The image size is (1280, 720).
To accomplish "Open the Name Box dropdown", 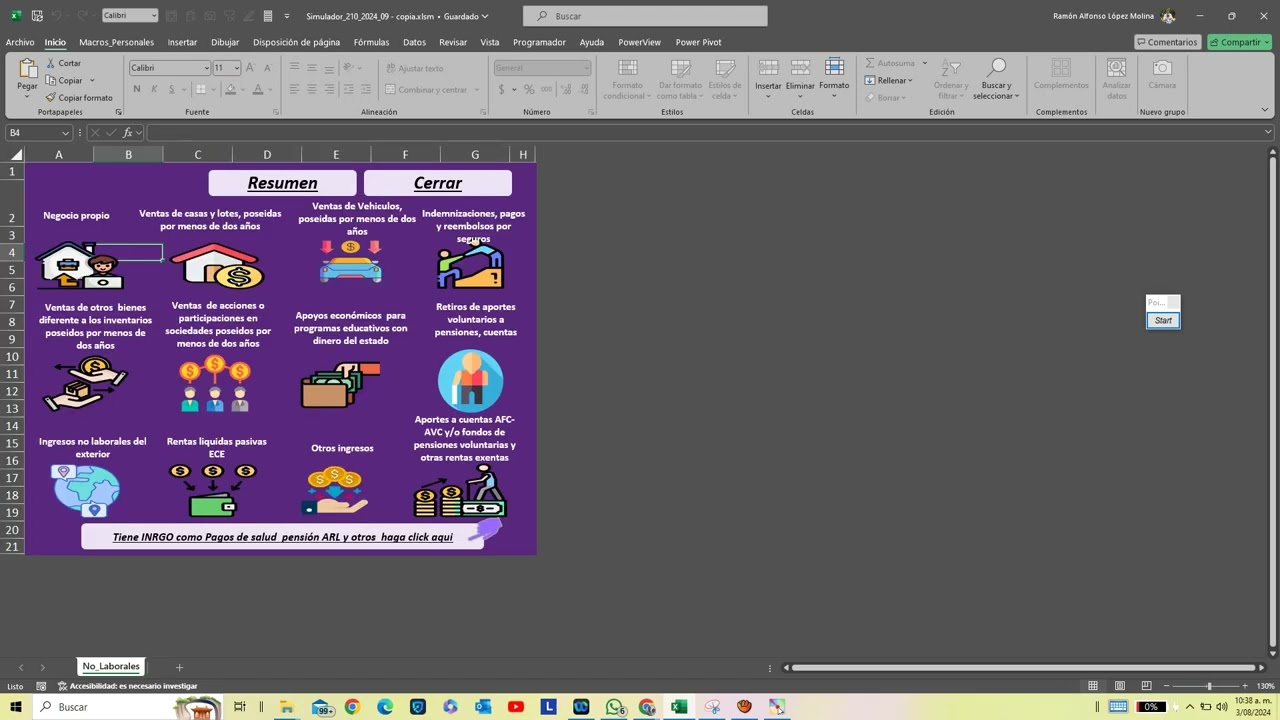I will pos(66,133).
